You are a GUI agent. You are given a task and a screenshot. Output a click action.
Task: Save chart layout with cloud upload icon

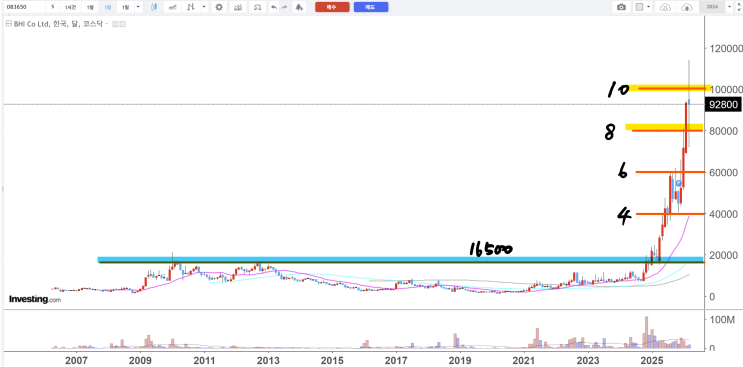tap(687, 7)
